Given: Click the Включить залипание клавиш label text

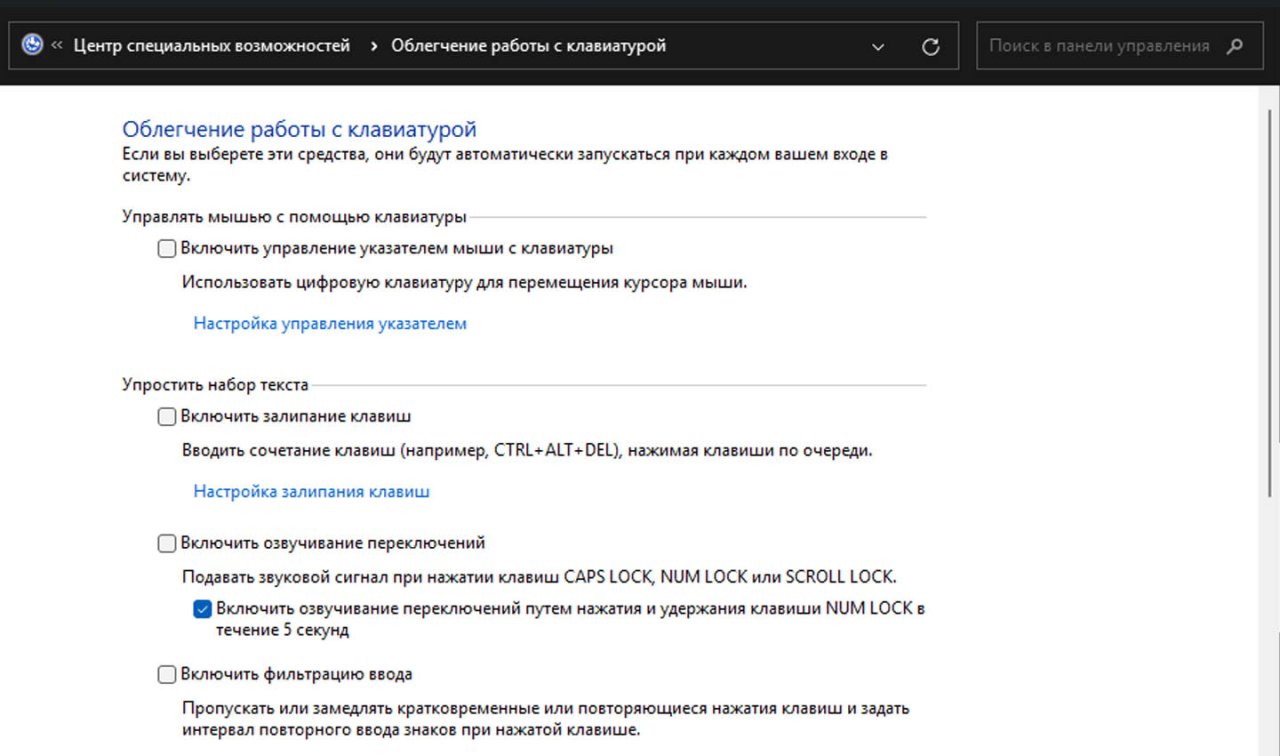Looking at the screenshot, I should [x=296, y=416].
